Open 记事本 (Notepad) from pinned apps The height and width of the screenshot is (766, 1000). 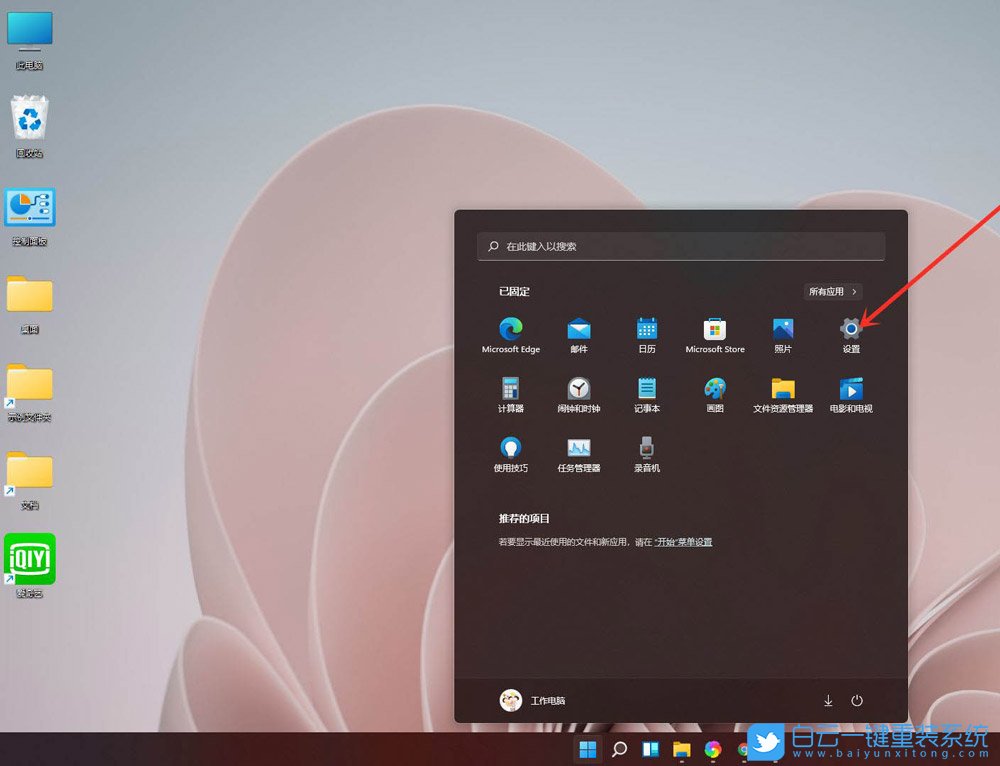click(x=646, y=390)
